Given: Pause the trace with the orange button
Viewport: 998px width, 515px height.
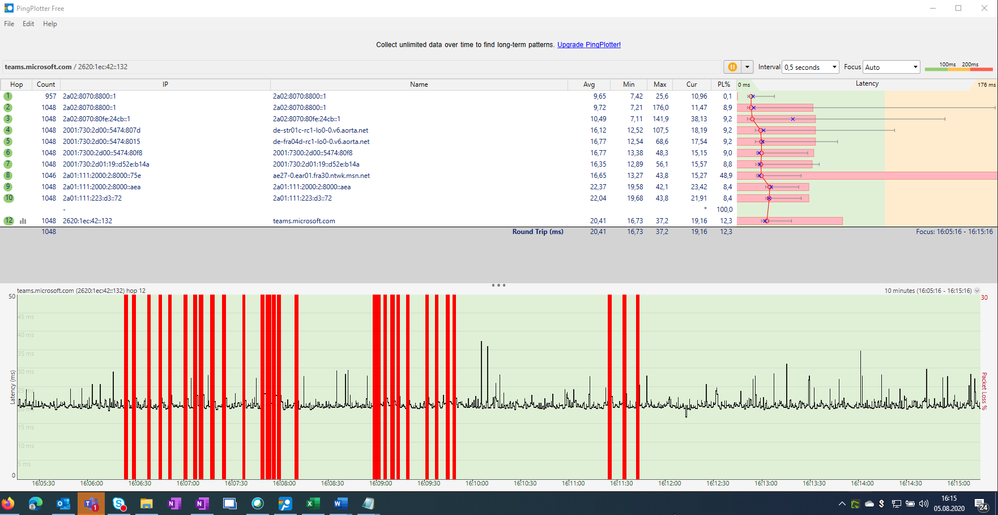Looking at the screenshot, I should [732, 67].
